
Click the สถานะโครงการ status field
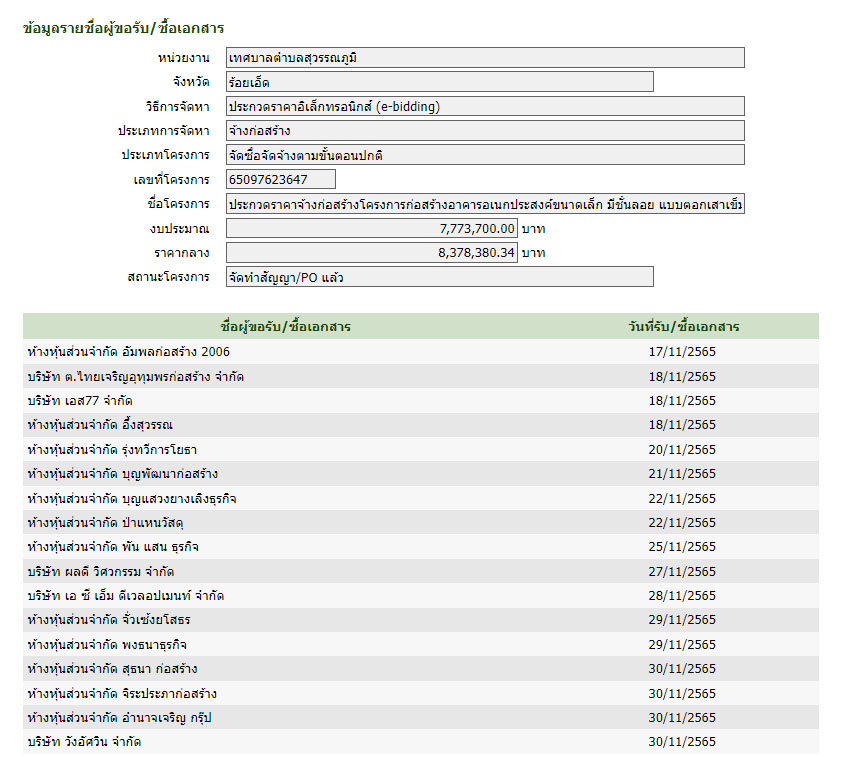439,277
